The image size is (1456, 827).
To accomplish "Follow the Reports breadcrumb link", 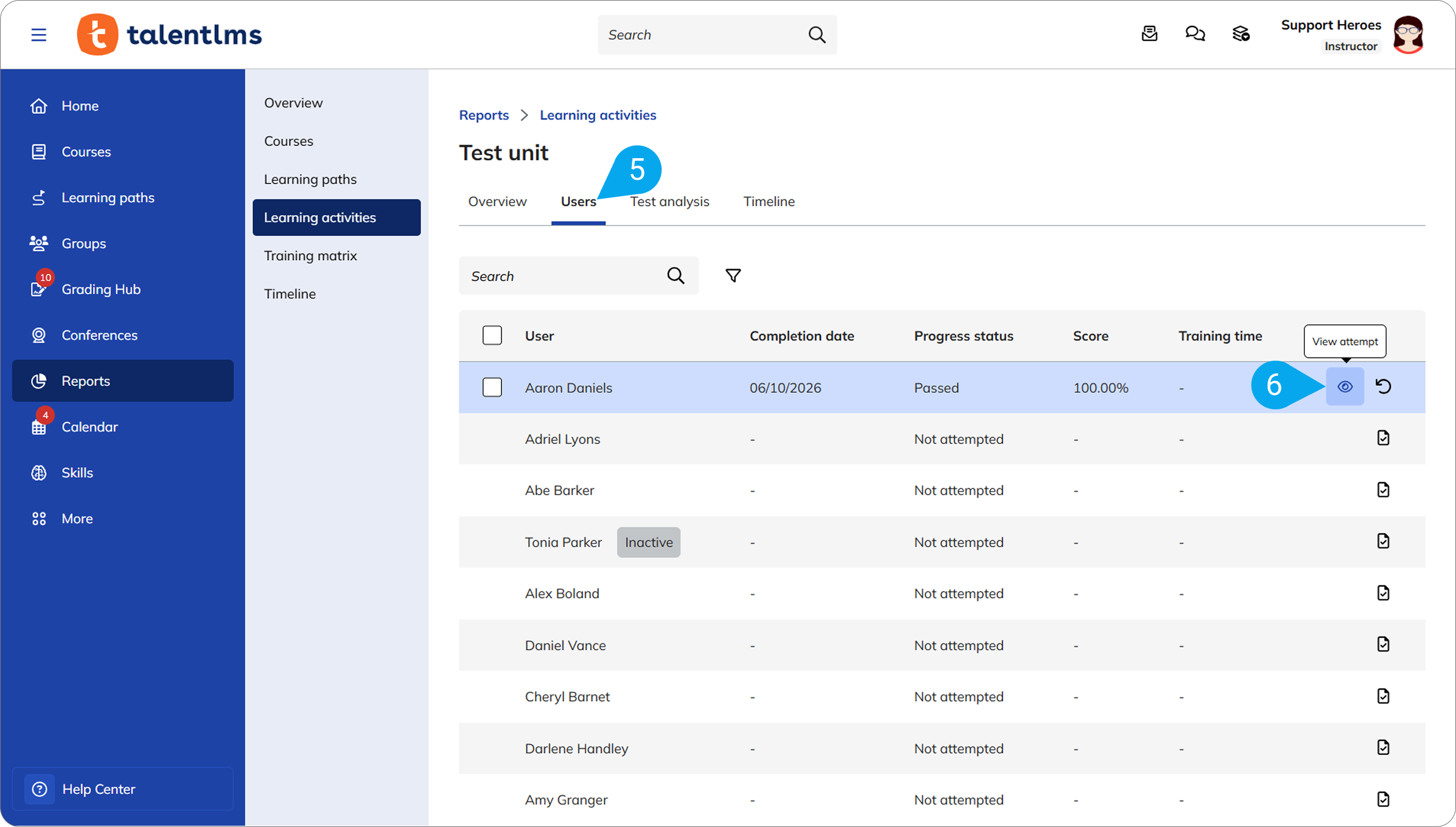I will (484, 115).
